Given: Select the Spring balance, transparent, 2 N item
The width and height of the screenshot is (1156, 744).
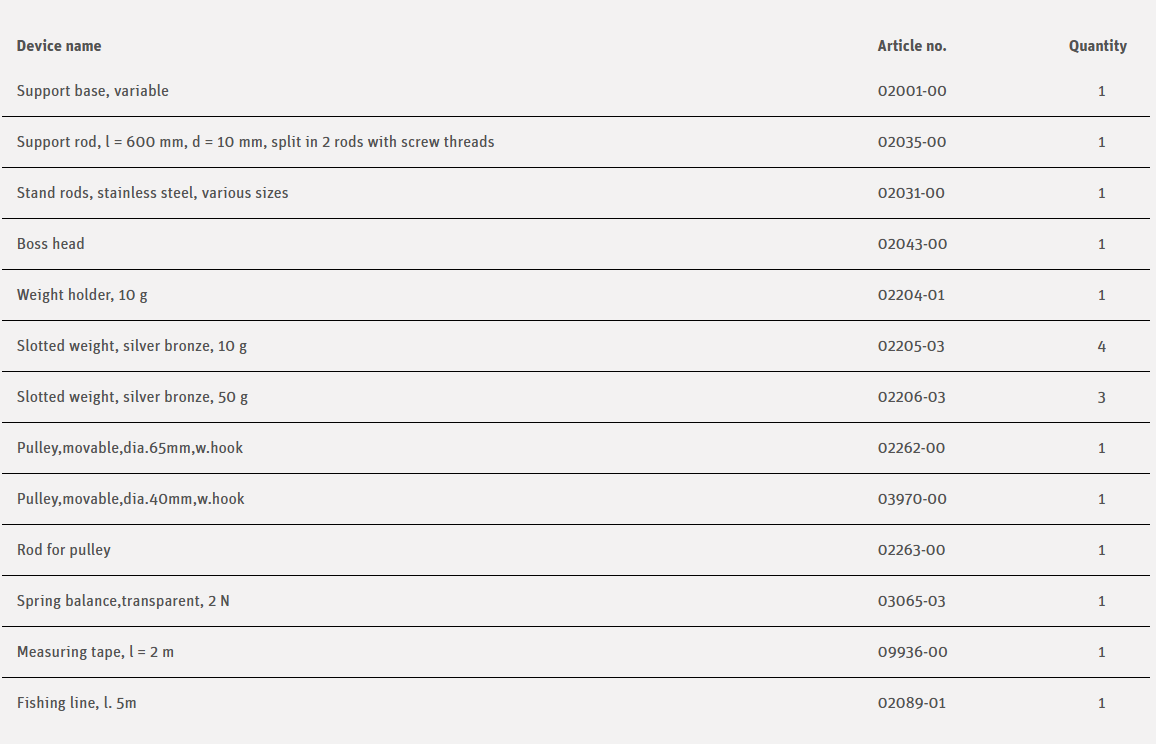Looking at the screenshot, I should click(123, 601).
